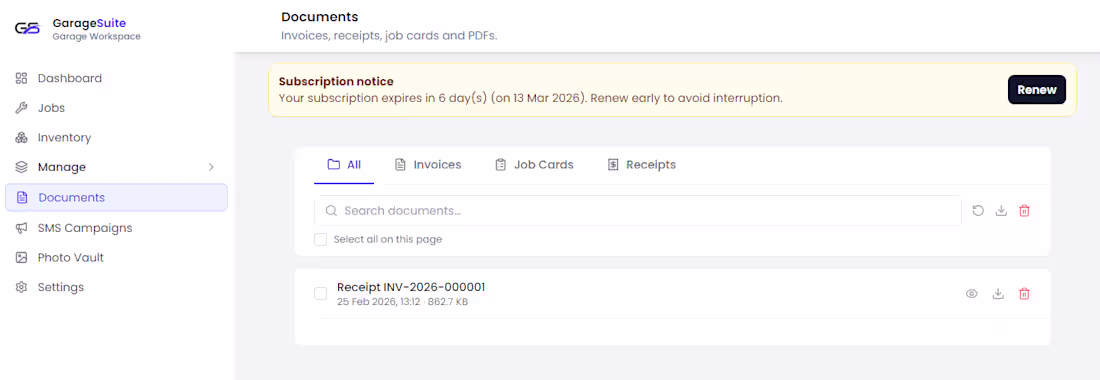Click the Subscription notice heading

336,81
